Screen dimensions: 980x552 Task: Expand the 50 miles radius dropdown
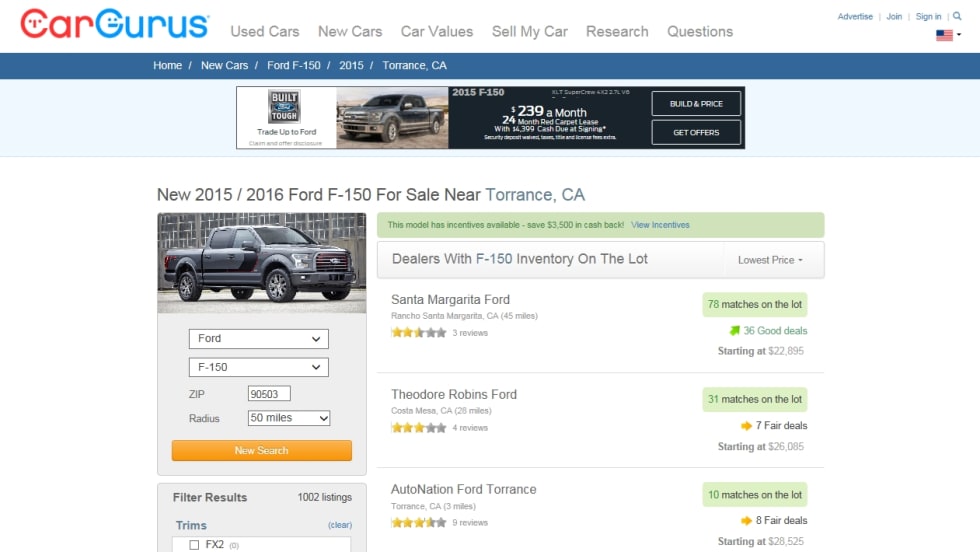click(289, 418)
